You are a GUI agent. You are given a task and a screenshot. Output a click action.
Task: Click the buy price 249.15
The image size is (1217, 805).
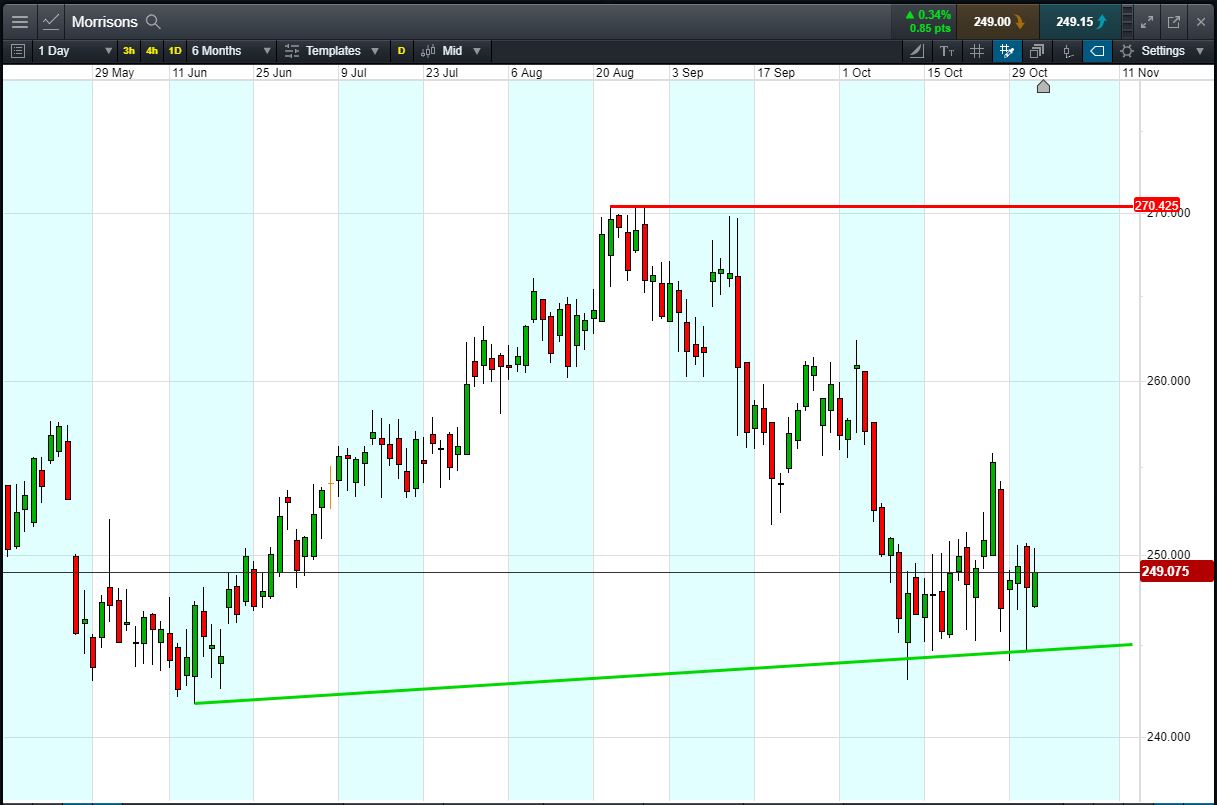(x=1080, y=21)
